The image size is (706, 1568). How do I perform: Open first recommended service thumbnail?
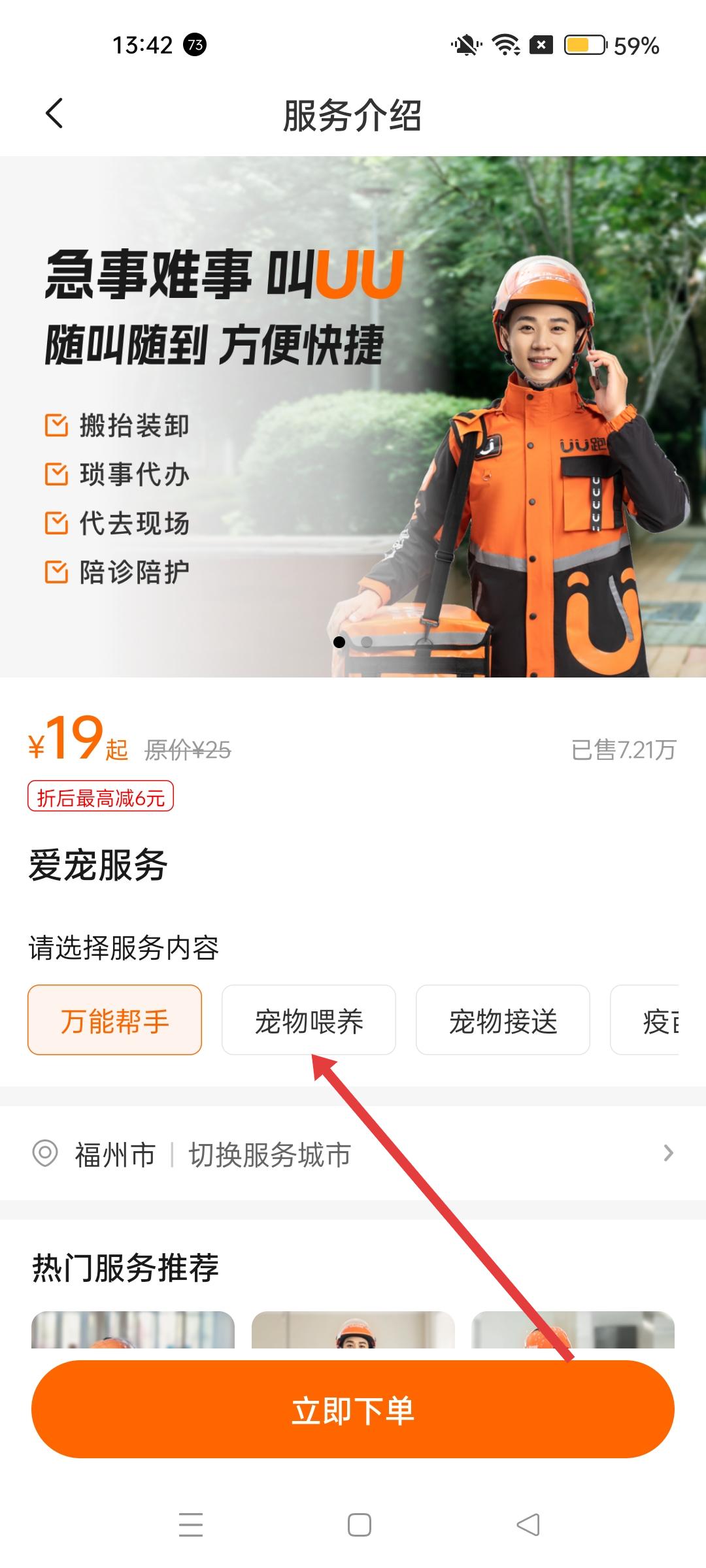(x=133, y=1330)
